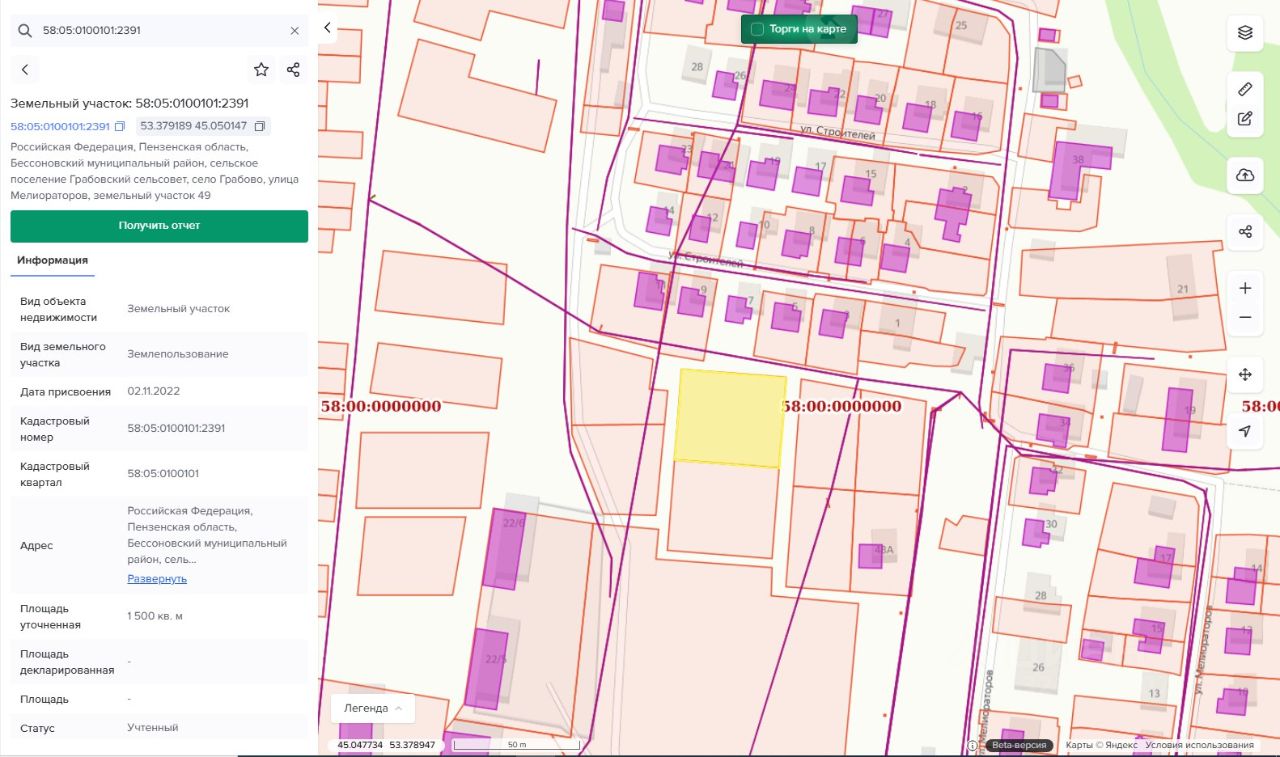Screen dimensions: 1280x757
Task: Click the search magnifier icon
Action: point(25,30)
